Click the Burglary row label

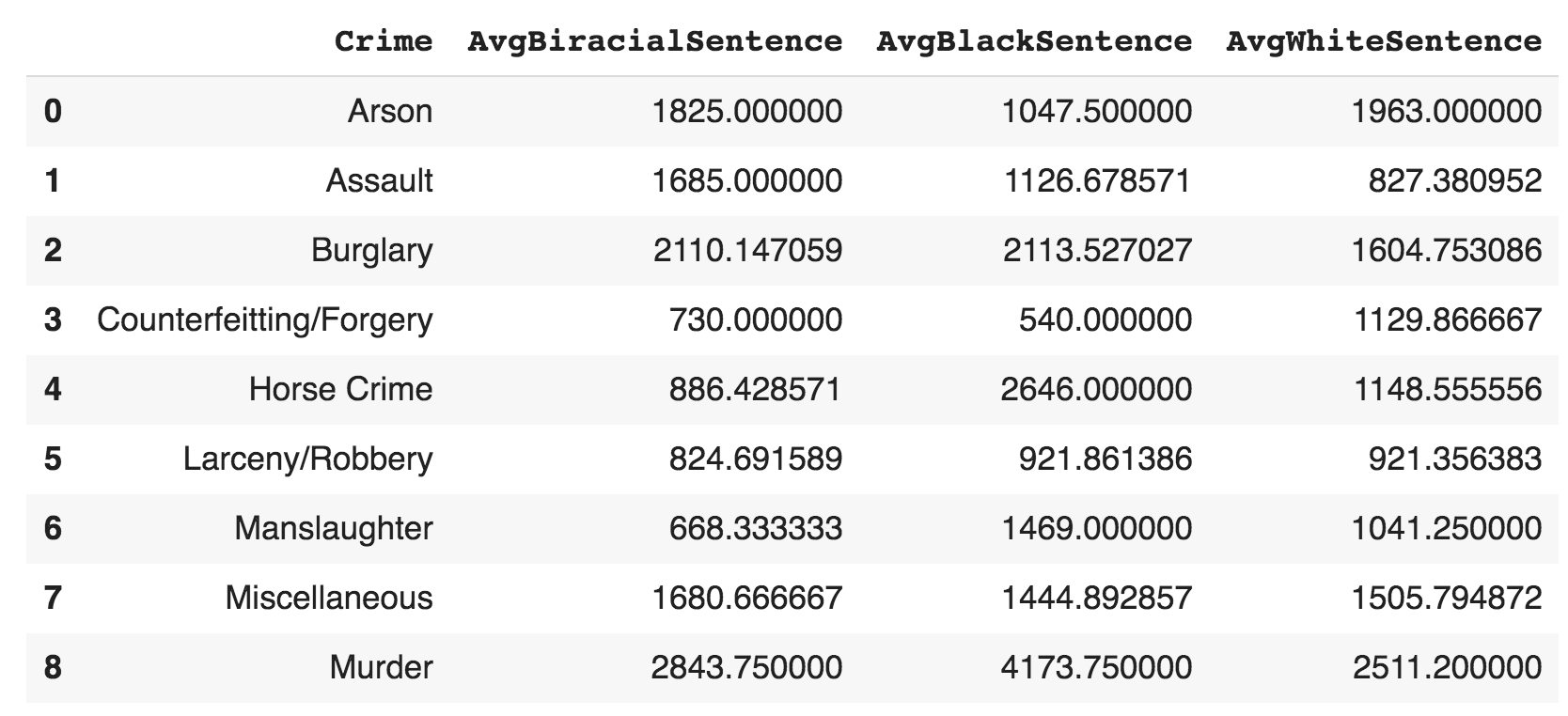[x=371, y=250]
